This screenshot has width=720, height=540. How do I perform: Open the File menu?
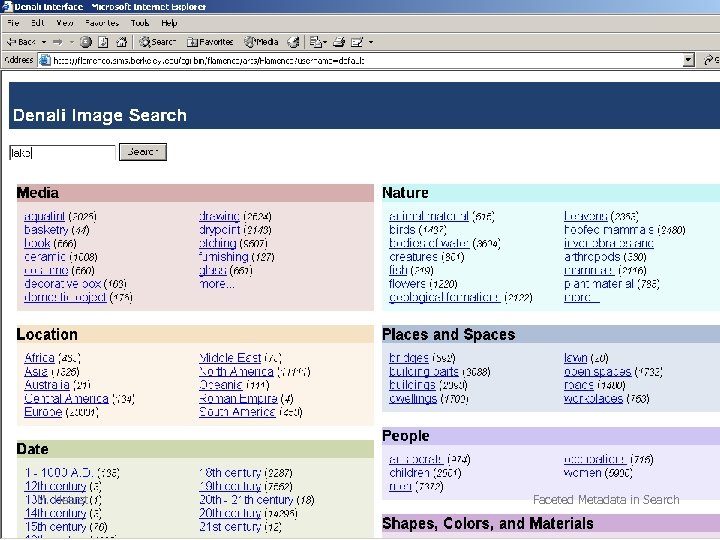coord(13,23)
